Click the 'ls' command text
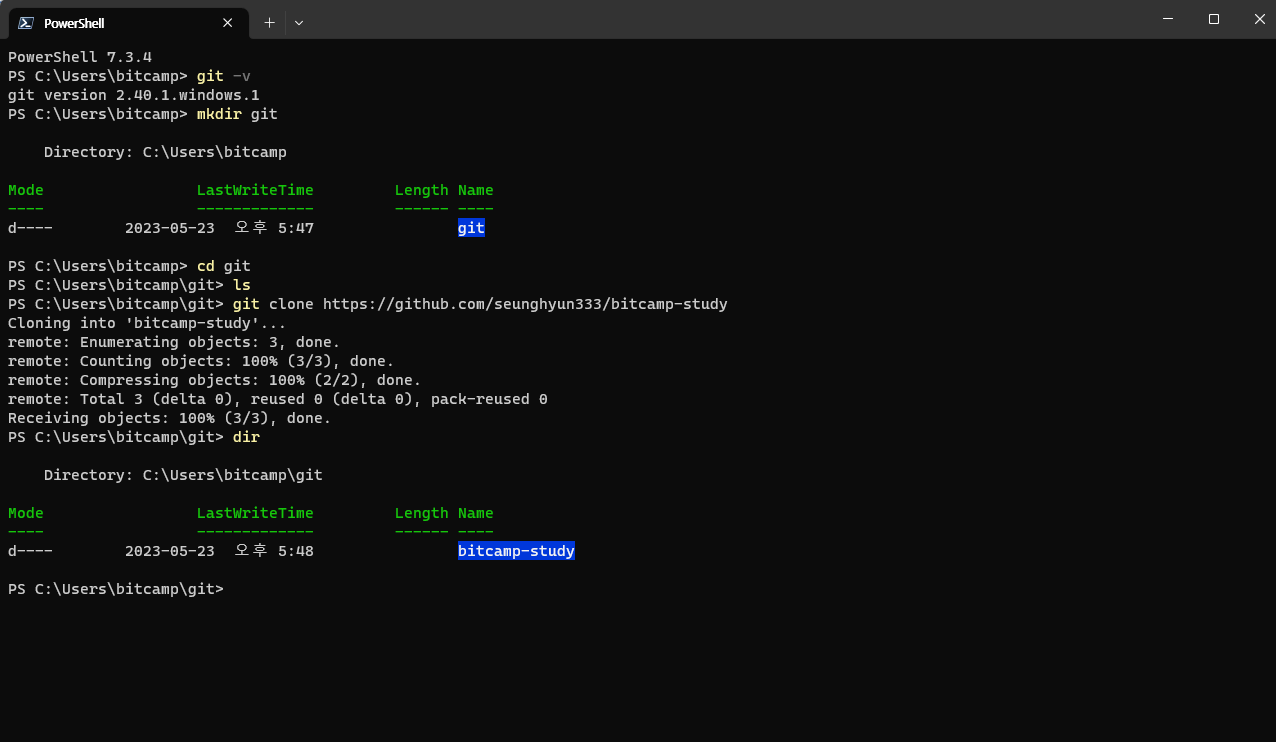Image resolution: width=1276 pixels, height=742 pixels. (x=242, y=285)
